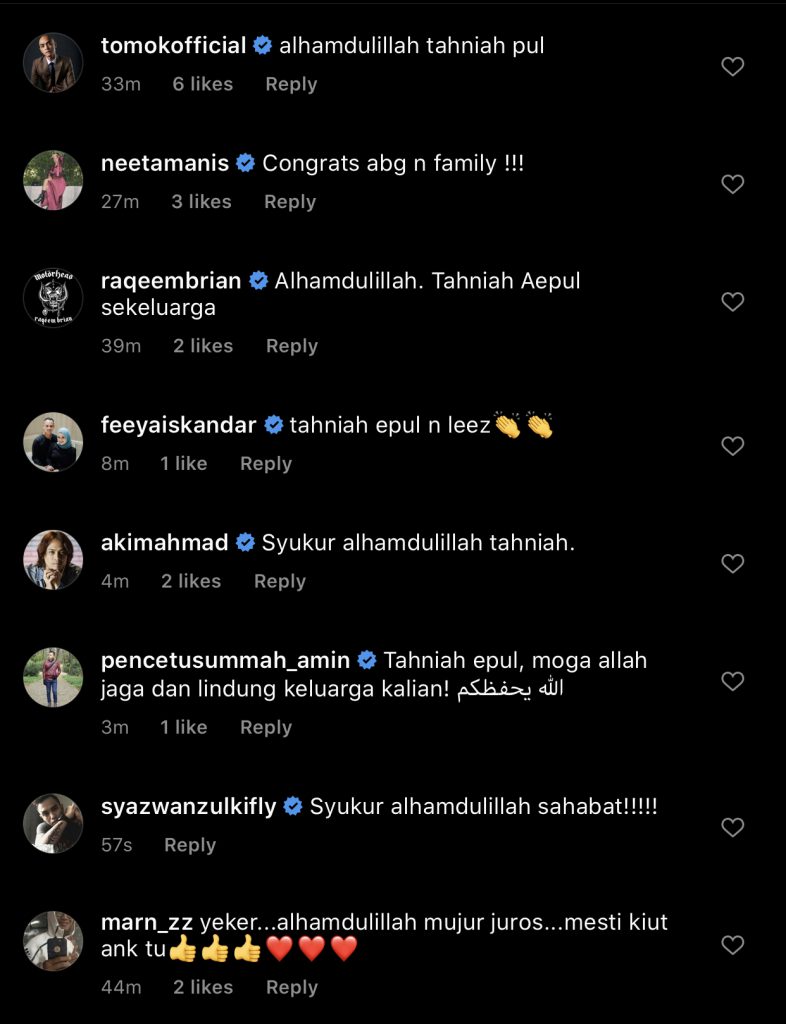Tap heart next to pencetusummah_amin's comment
Viewport: 786px width, 1024px height.
coord(732,680)
